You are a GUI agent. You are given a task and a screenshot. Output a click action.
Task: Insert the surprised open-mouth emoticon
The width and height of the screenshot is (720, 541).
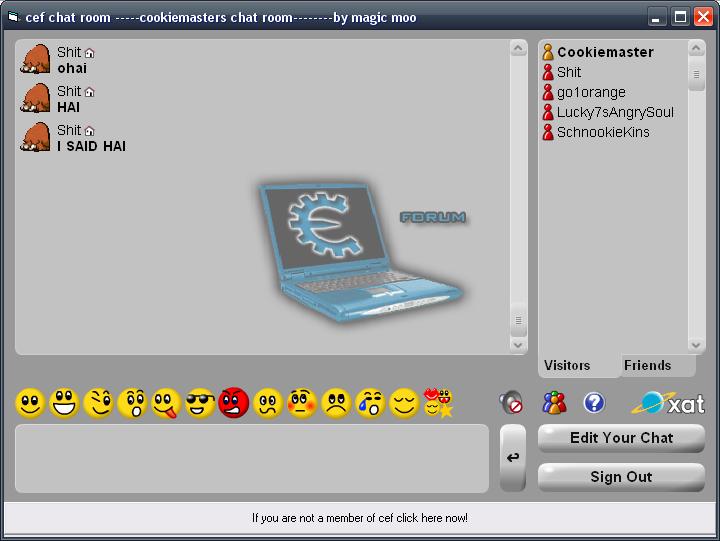point(132,404)
